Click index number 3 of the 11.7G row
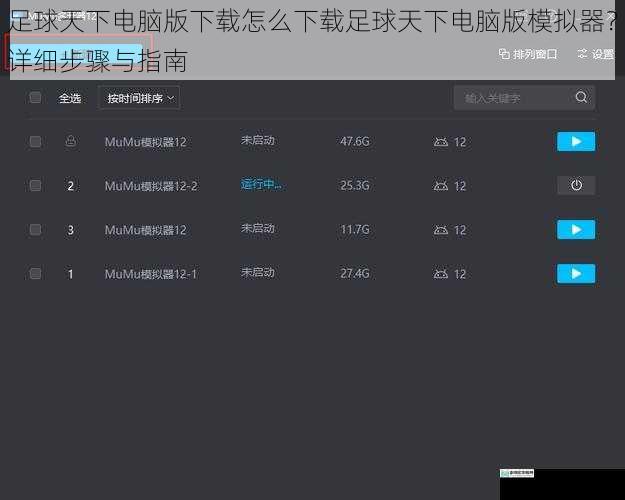The width and height of the screenshot is (625, 500). point(71,230)
